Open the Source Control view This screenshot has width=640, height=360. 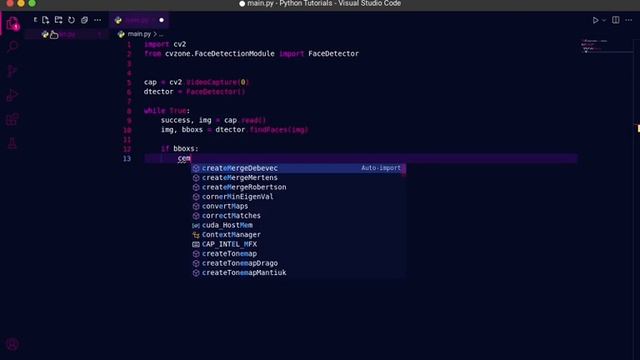12,71
